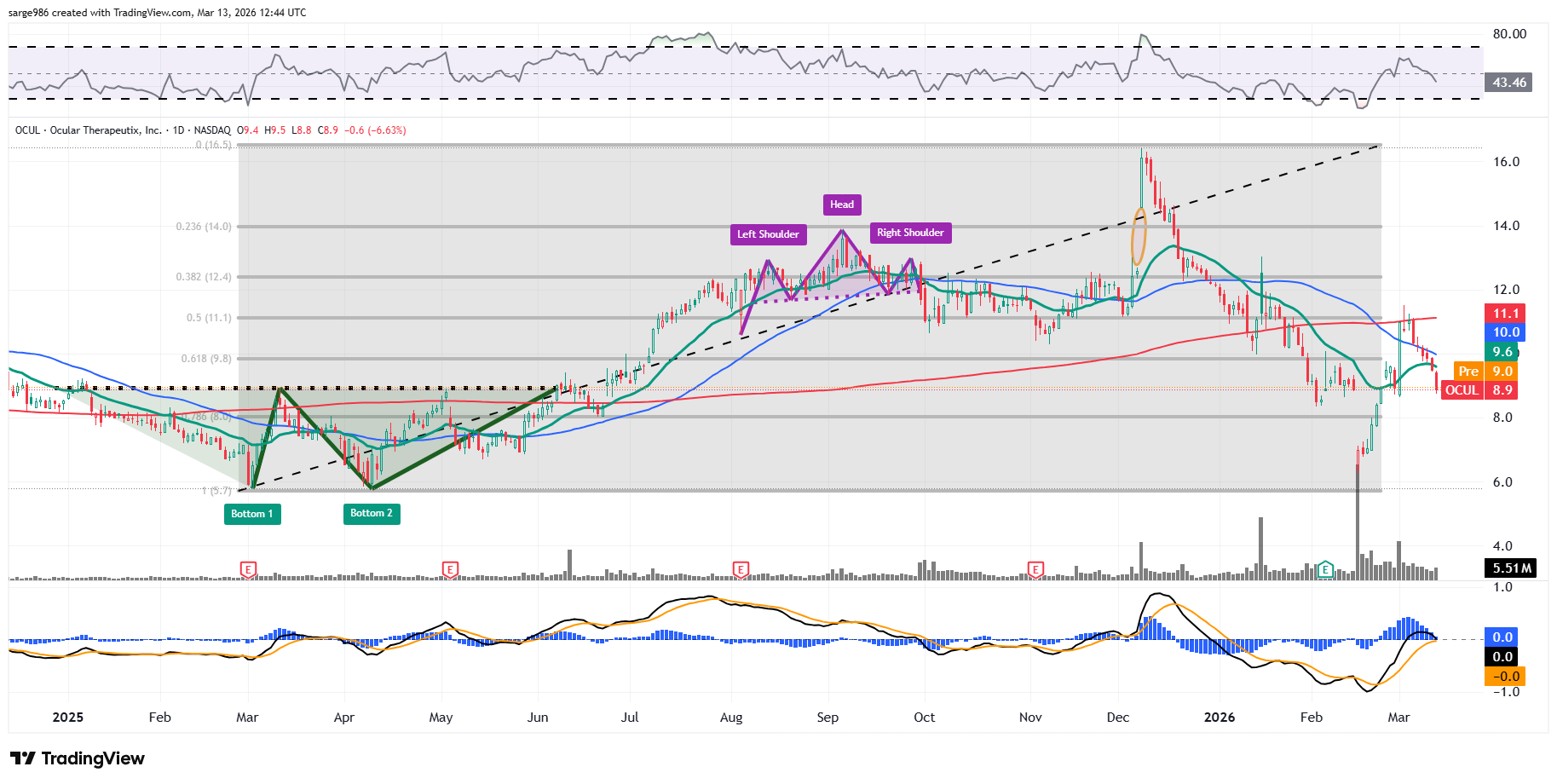This screenshot has width=1557, height=784.
Task: Click the OCUL Ocular Therapeutix symbol title
Action: click(x=89, y=130)
